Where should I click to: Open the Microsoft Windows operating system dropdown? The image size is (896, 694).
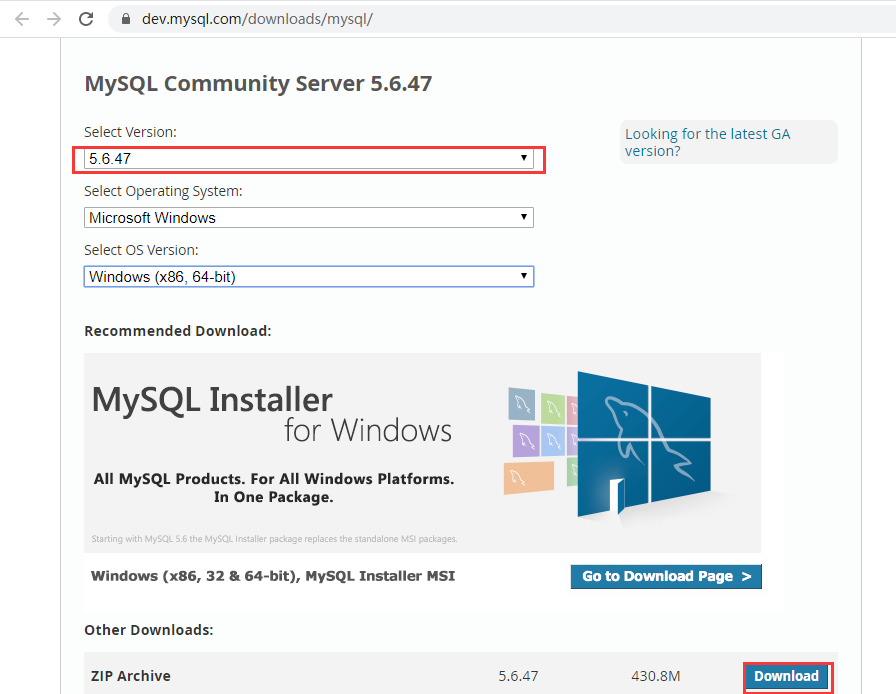pyautogui.click(x=309, y=218)
